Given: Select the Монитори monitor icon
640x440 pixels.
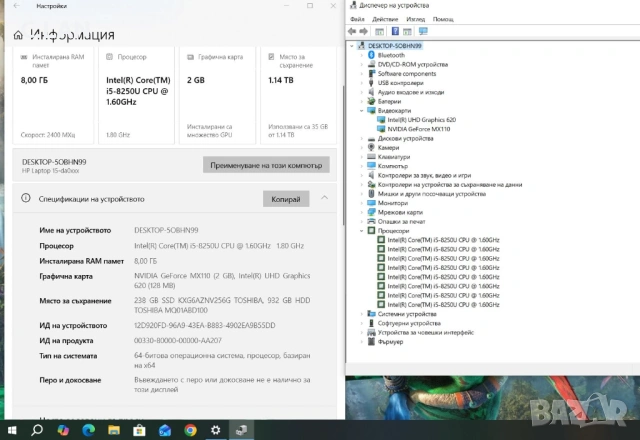Looking at the screenshot, I should pos(371,203).
